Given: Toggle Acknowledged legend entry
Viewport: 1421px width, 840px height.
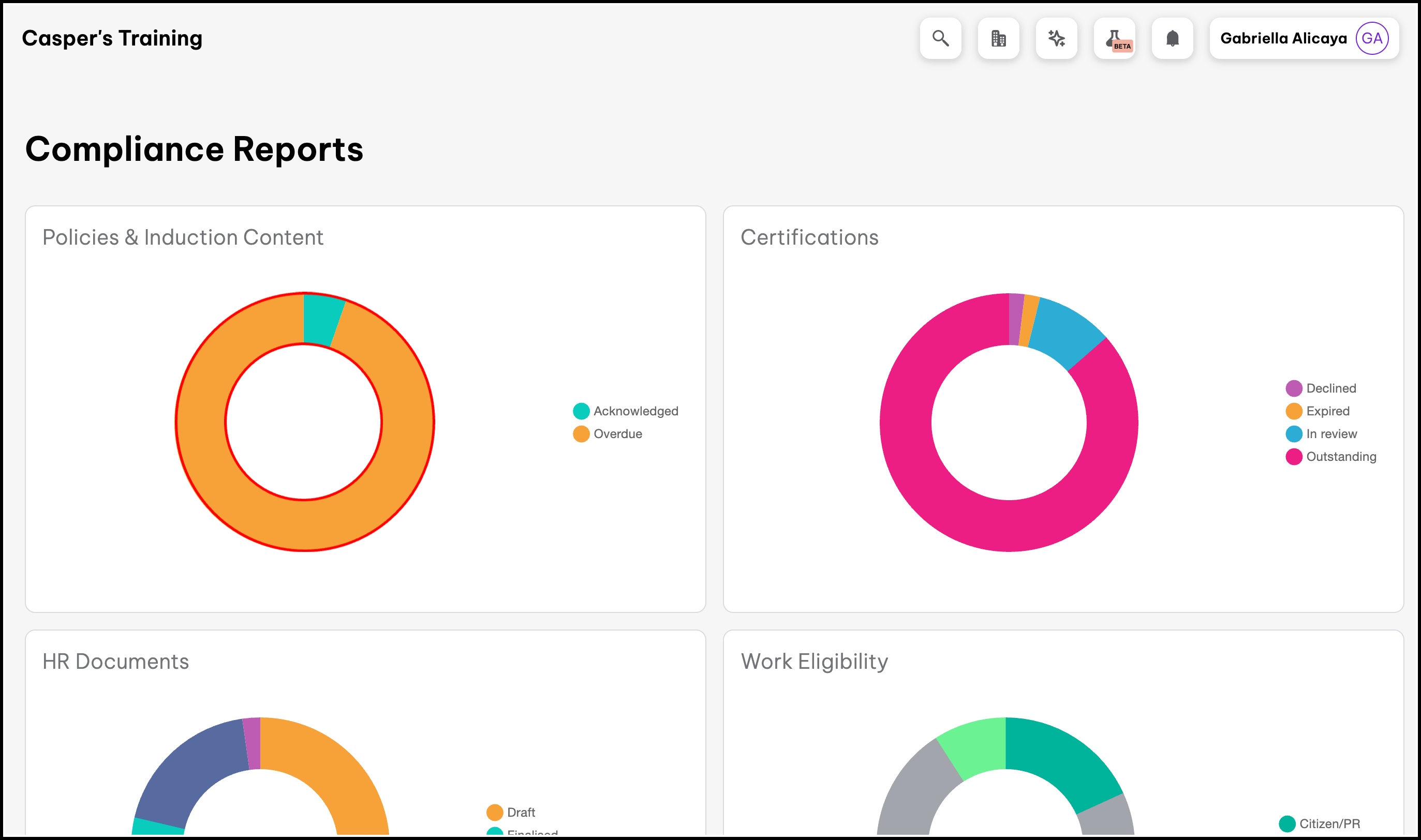Looking at the screenshot, I should coord(626,411).
